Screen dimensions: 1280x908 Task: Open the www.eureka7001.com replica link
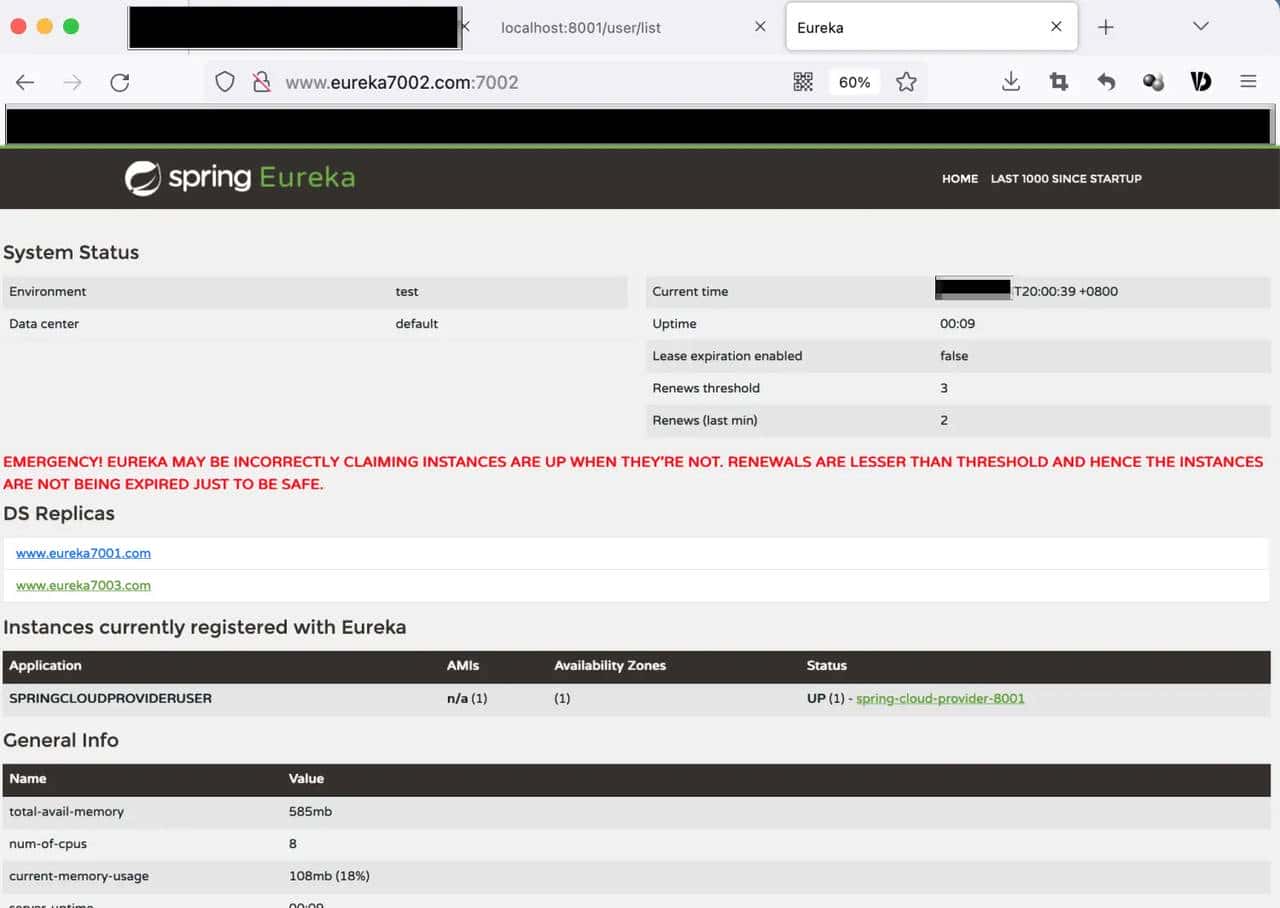tap(83, 553)
